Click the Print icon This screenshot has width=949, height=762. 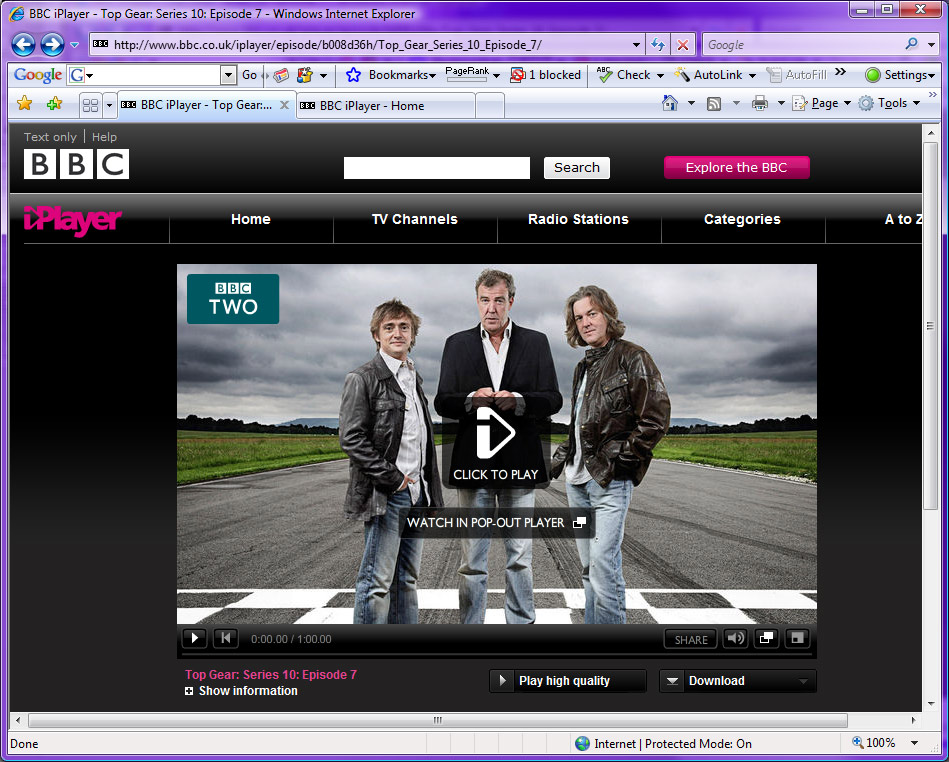point(760,103)
